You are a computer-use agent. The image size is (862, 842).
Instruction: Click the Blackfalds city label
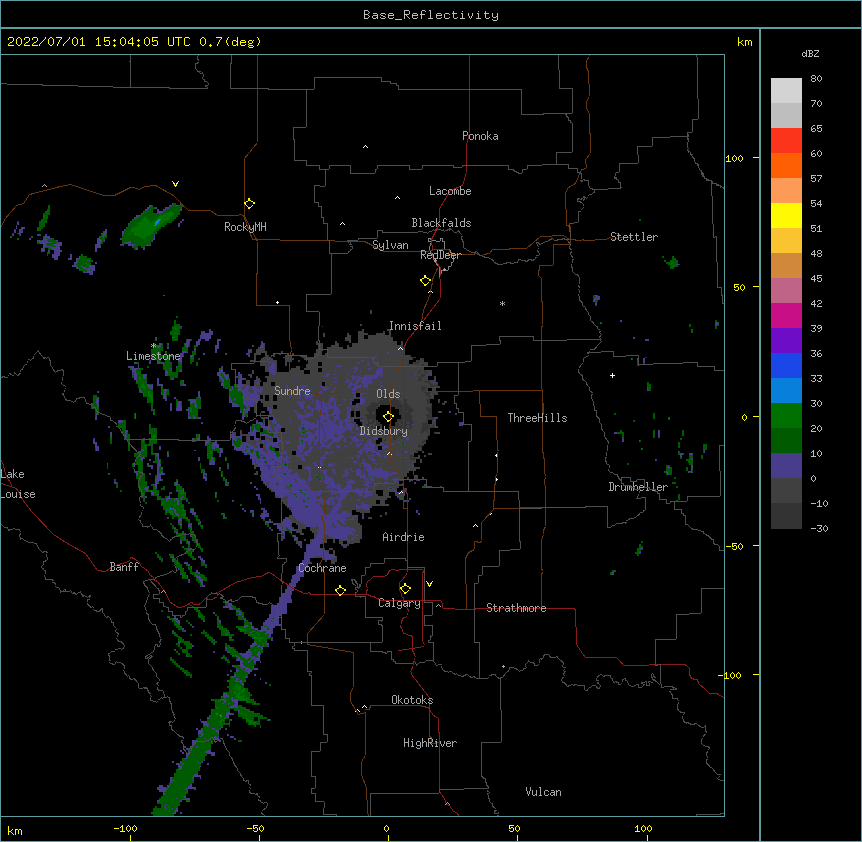pyautogui.click(x=441, y=223)
